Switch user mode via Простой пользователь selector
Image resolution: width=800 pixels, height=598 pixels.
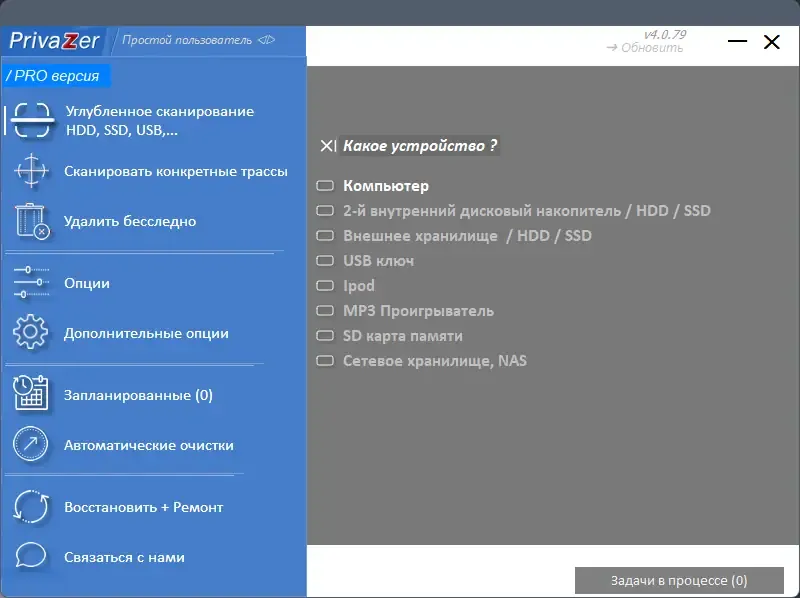click(198, 40)
